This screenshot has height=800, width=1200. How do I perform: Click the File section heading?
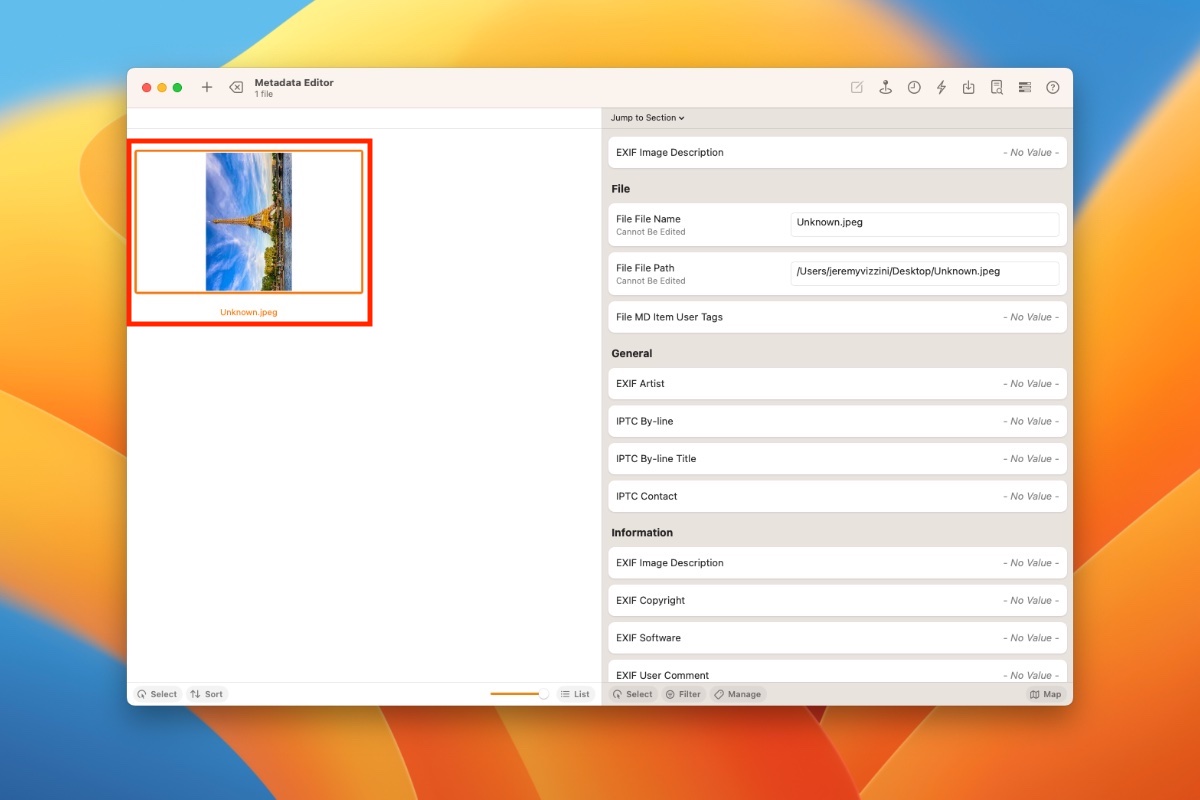click(621, 189)
